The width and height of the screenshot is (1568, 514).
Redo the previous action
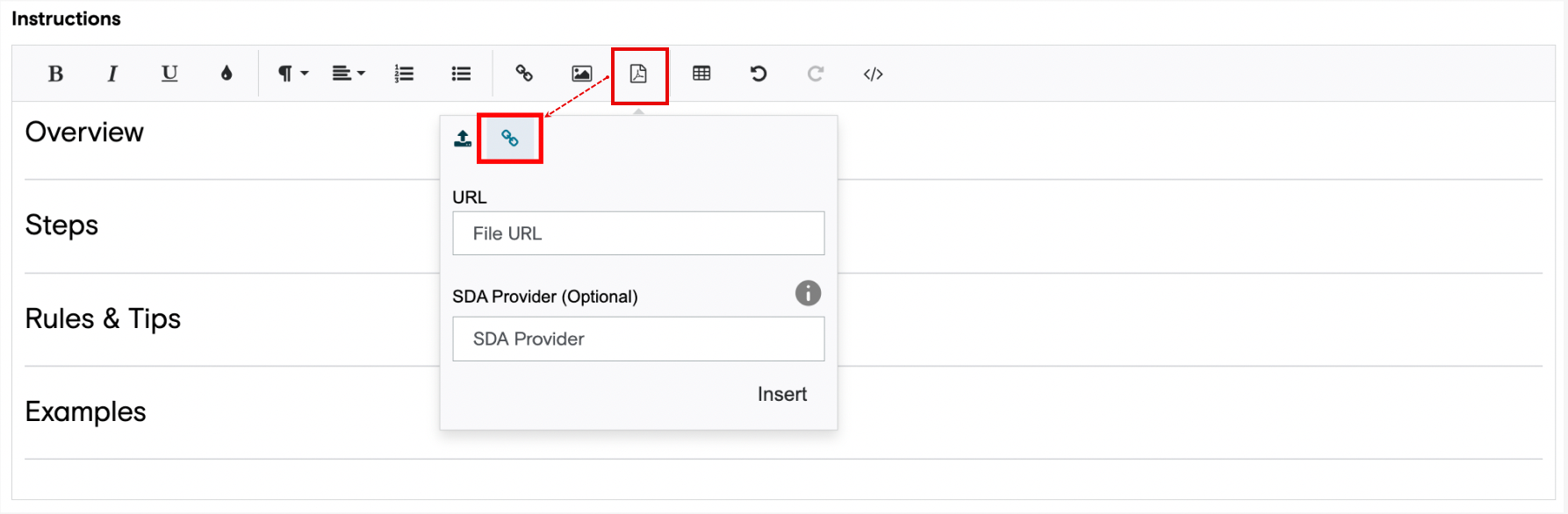pos(816,74)
